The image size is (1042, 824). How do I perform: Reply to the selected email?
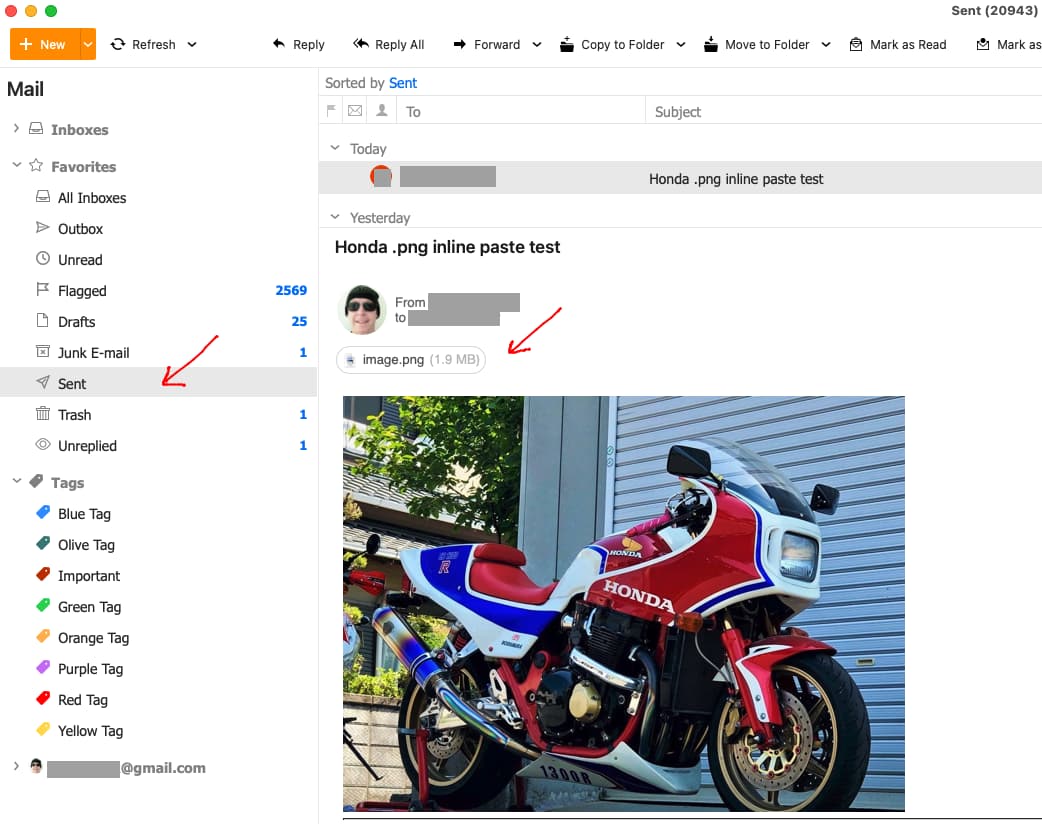[298, 45]
